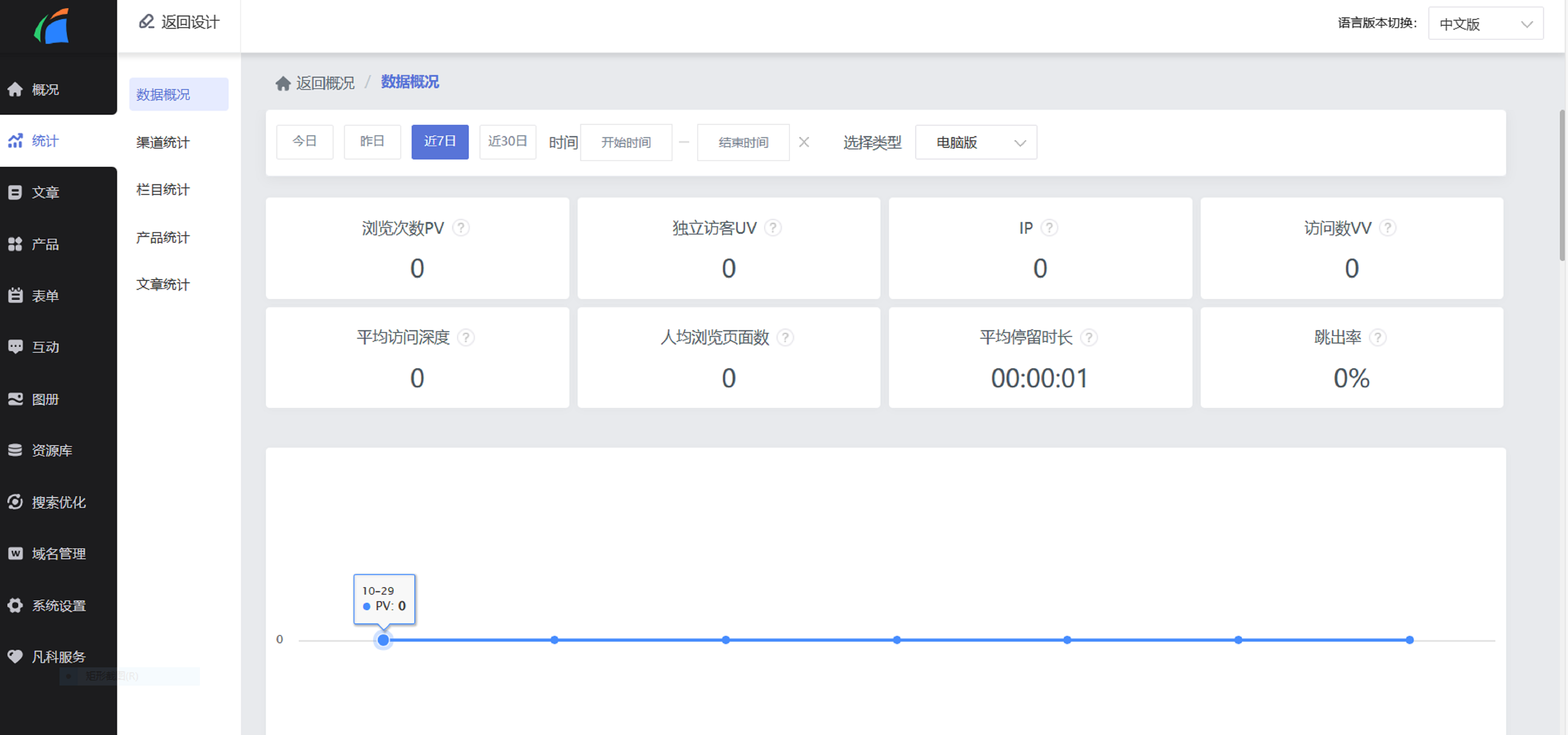Click the home icon beside 概况 in sidebar

pos(15,89)
